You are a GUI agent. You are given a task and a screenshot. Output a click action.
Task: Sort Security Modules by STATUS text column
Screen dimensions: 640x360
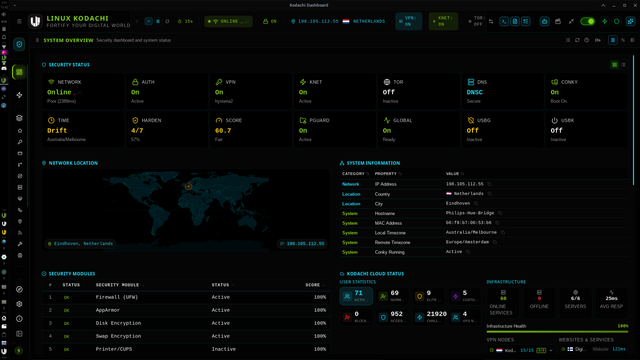tap(222, 285)
